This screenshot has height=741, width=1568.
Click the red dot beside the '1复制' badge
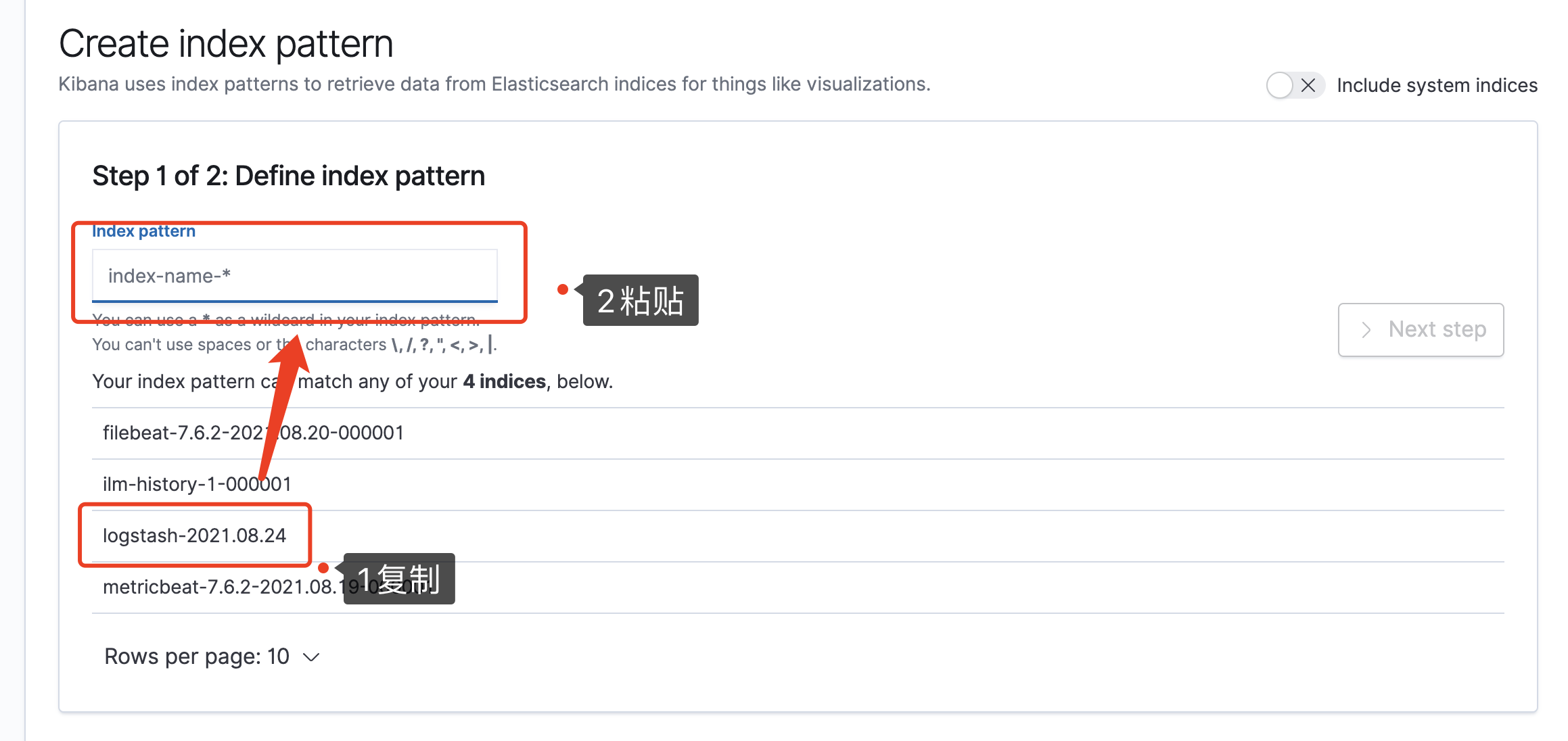(x=323, y=568)
